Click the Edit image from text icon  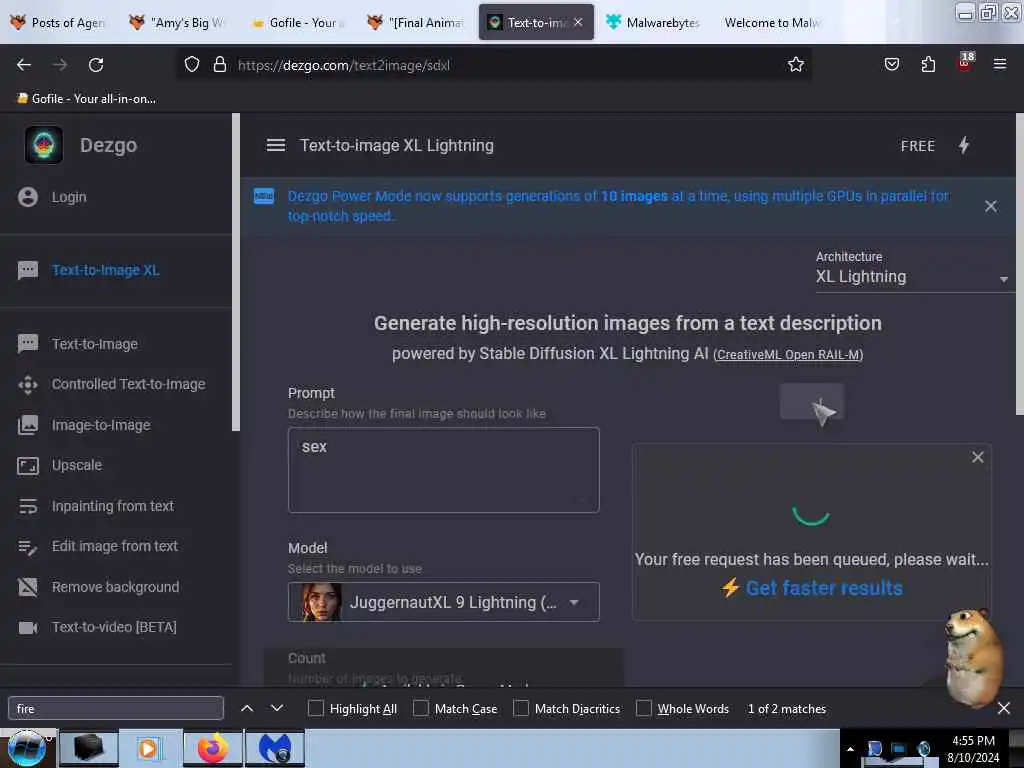click(x=28, y=547)
